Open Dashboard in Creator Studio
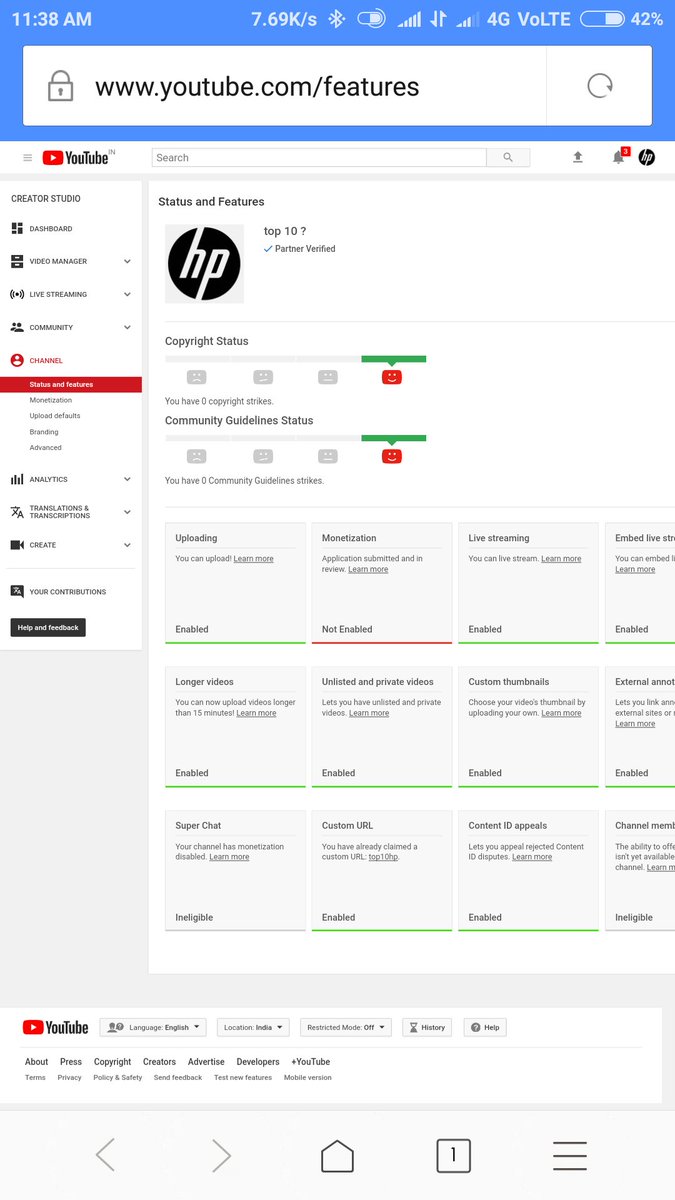Viewport: 675px width, 1200px height. pyautogui.click(x=51, y=229)
